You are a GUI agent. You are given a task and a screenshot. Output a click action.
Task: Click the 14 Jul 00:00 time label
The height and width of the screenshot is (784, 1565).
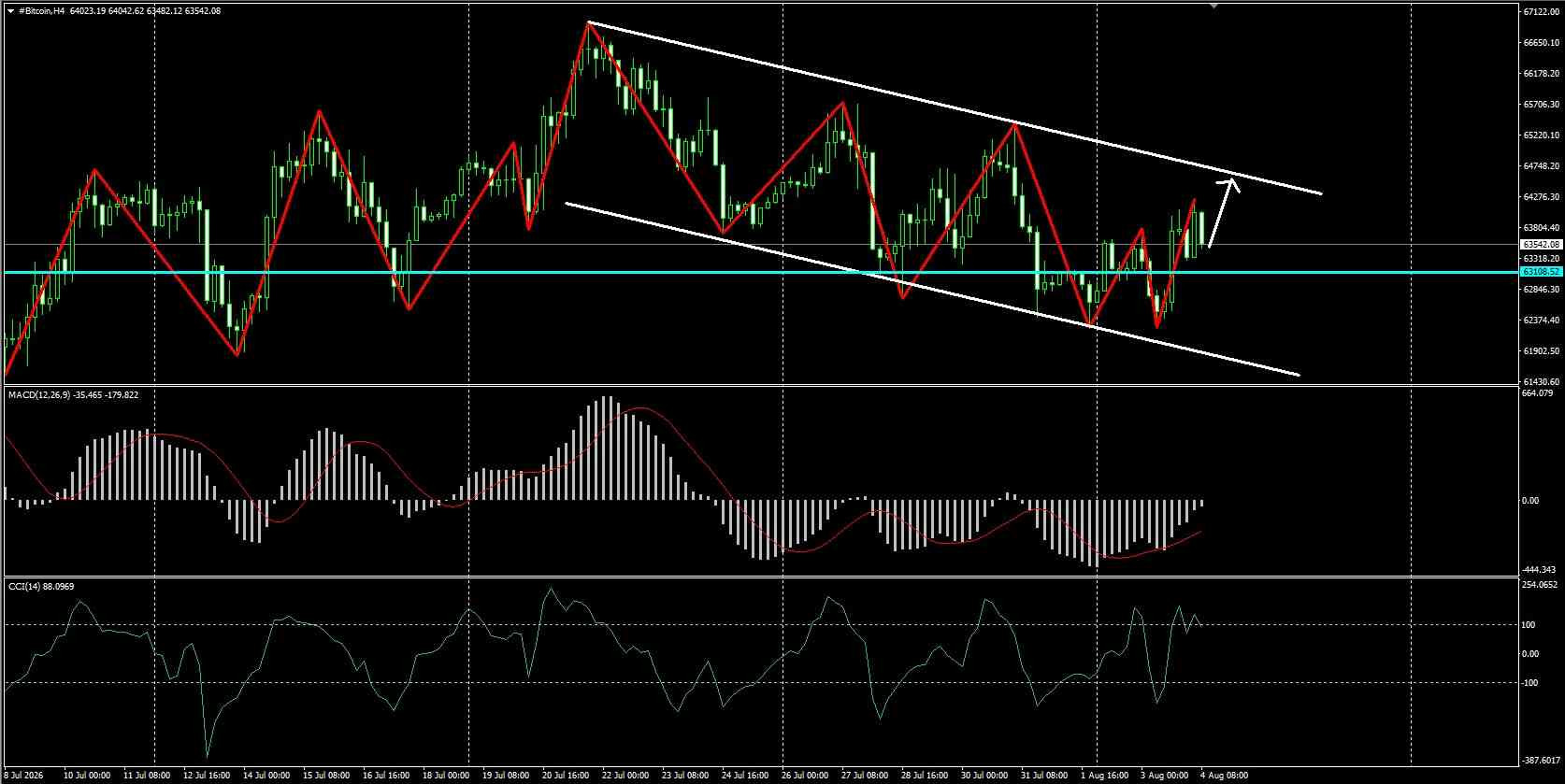click(x=266, y=776)
